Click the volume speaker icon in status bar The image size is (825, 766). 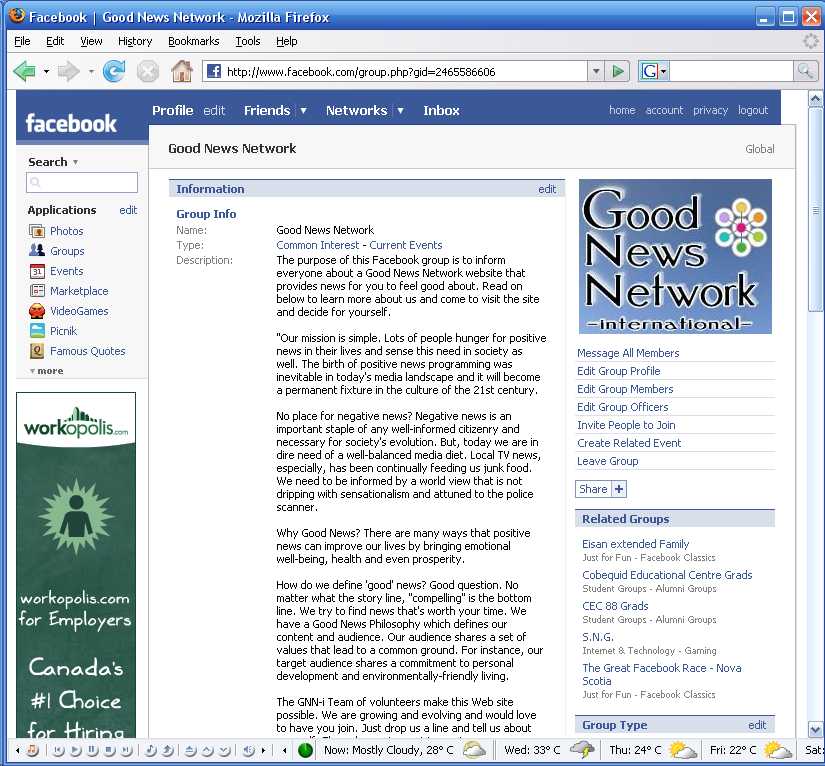248,750
